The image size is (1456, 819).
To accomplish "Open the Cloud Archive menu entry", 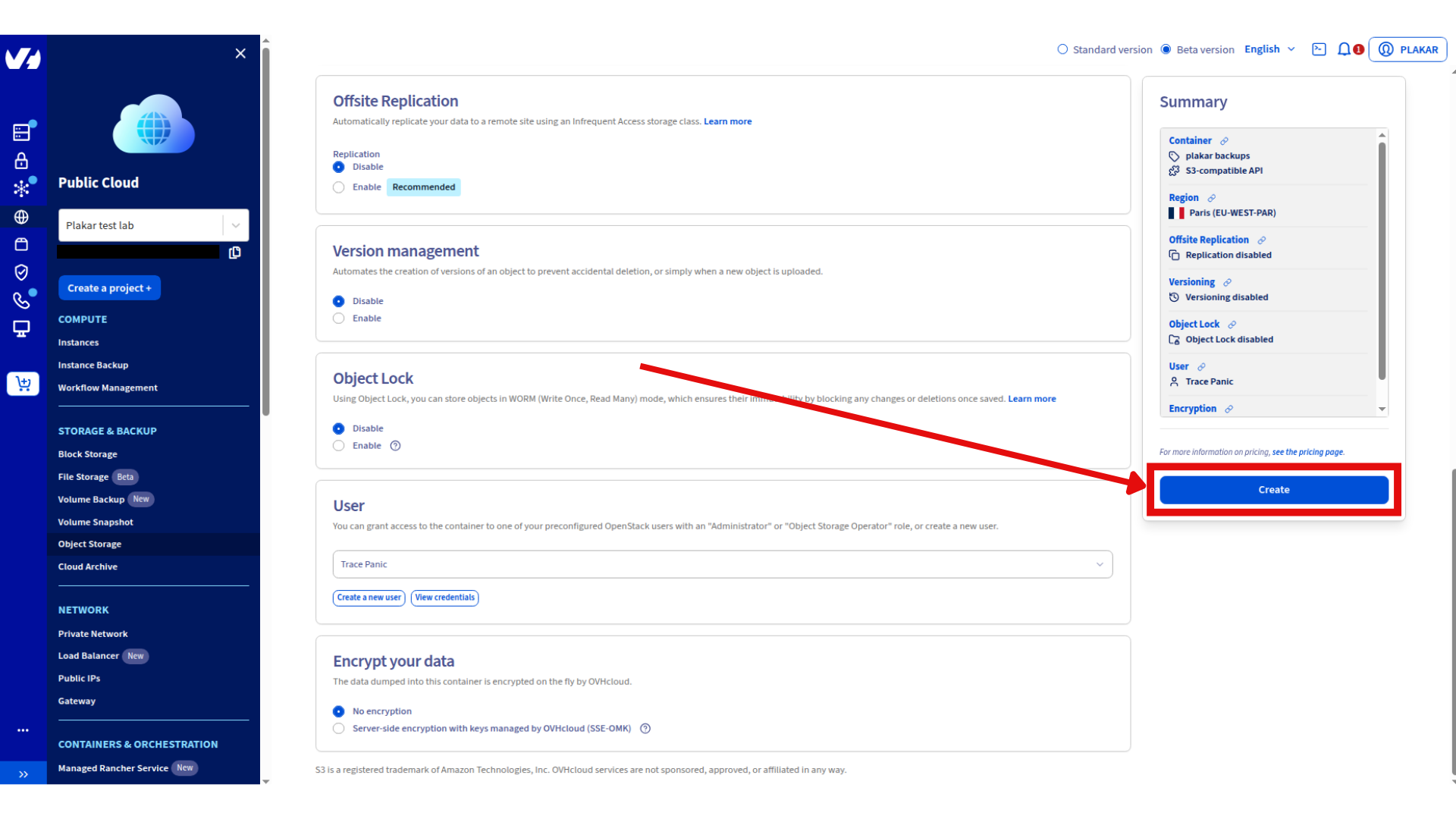I will pyautogui.click(x=87, y=566).
